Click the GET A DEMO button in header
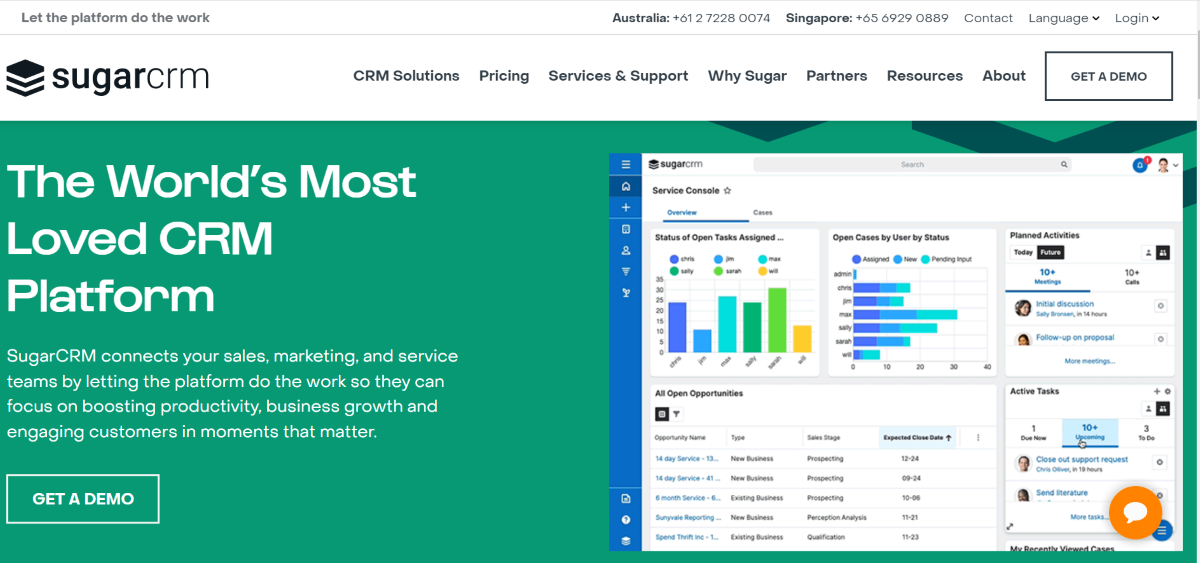The height and width of the screenshot is (563, 1200). (1109, 76)
